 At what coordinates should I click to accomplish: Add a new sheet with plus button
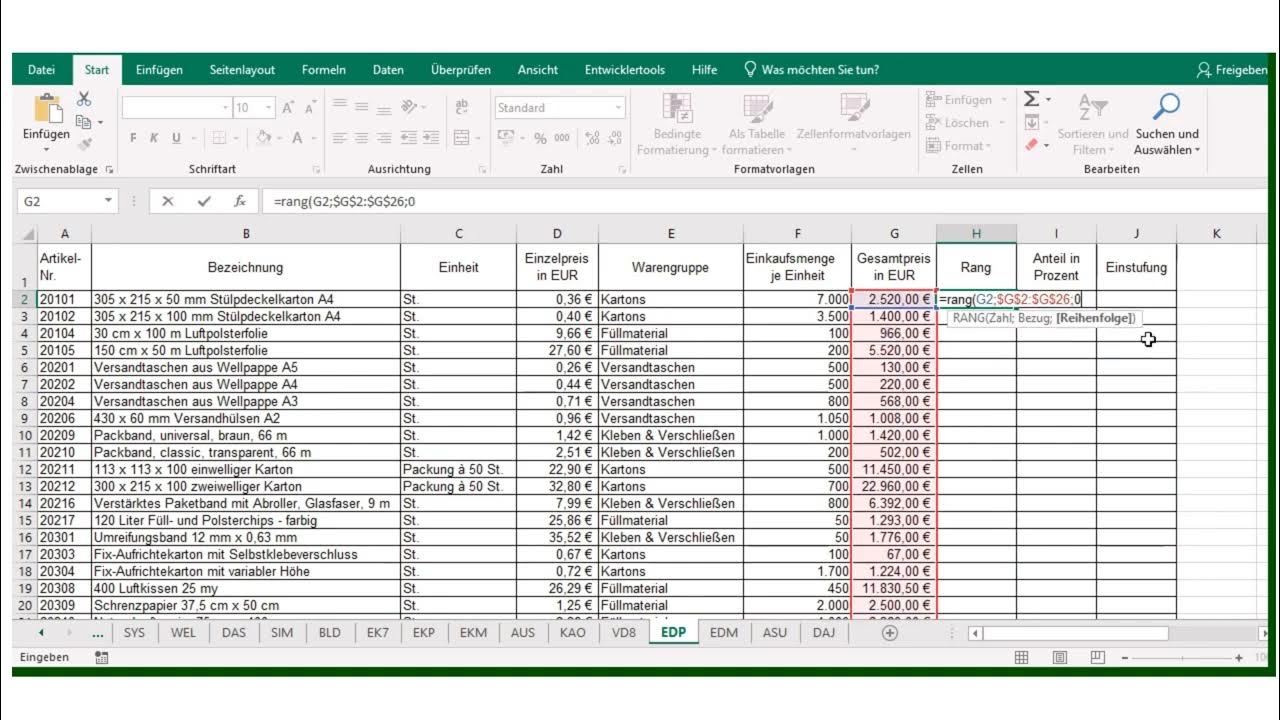pos(890,633)
